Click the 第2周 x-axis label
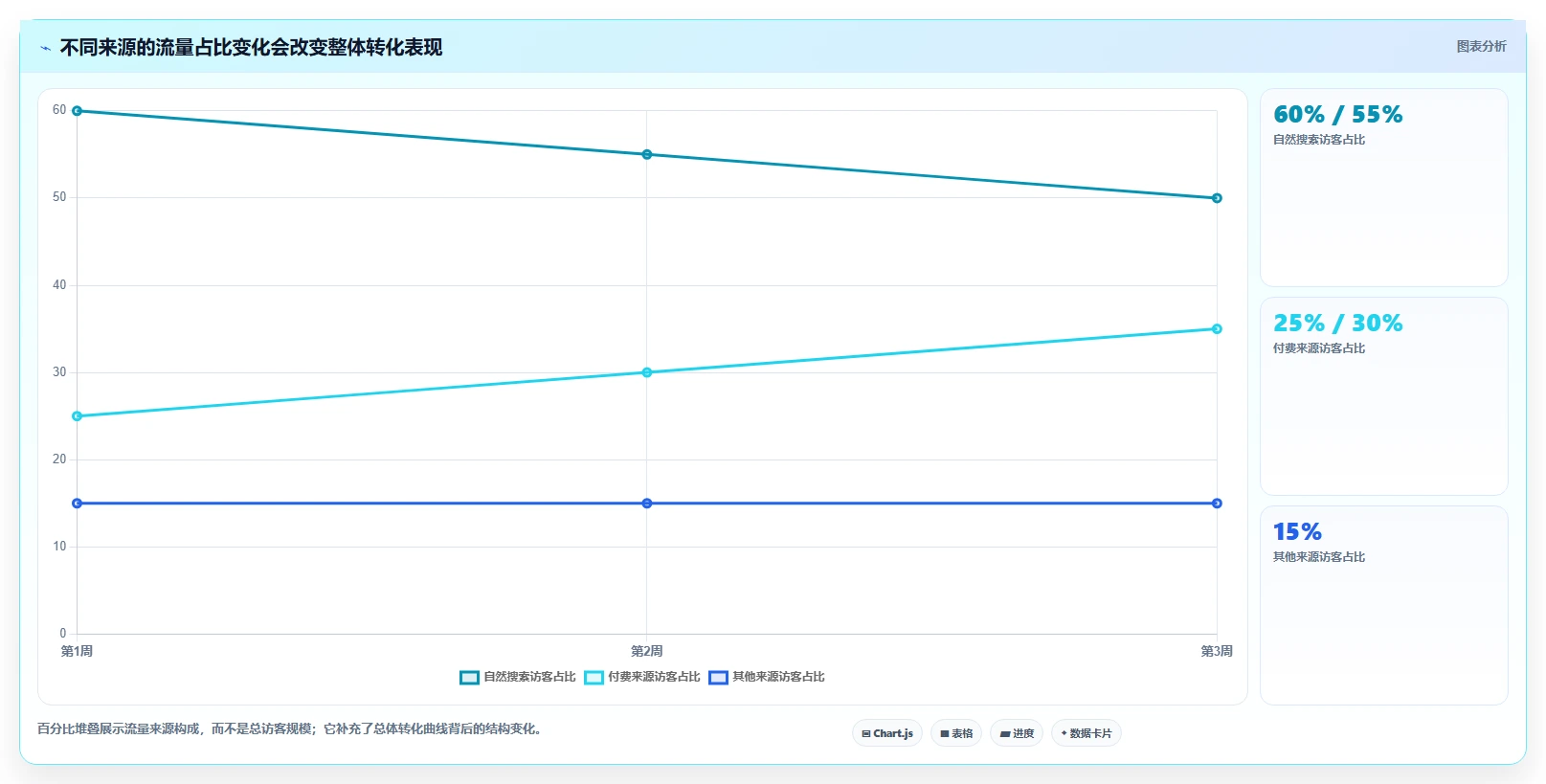 (x=647, y=651)
